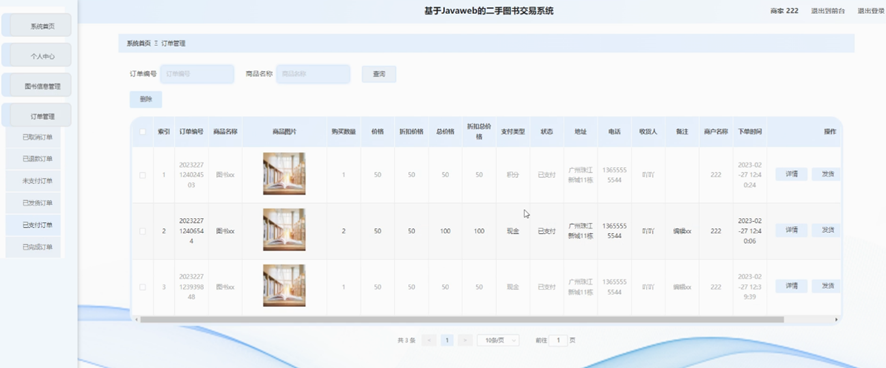The width and height of the screenshot is (886, 368).
Task: Focus the 商品名称 search input
Action: [313, 74]
